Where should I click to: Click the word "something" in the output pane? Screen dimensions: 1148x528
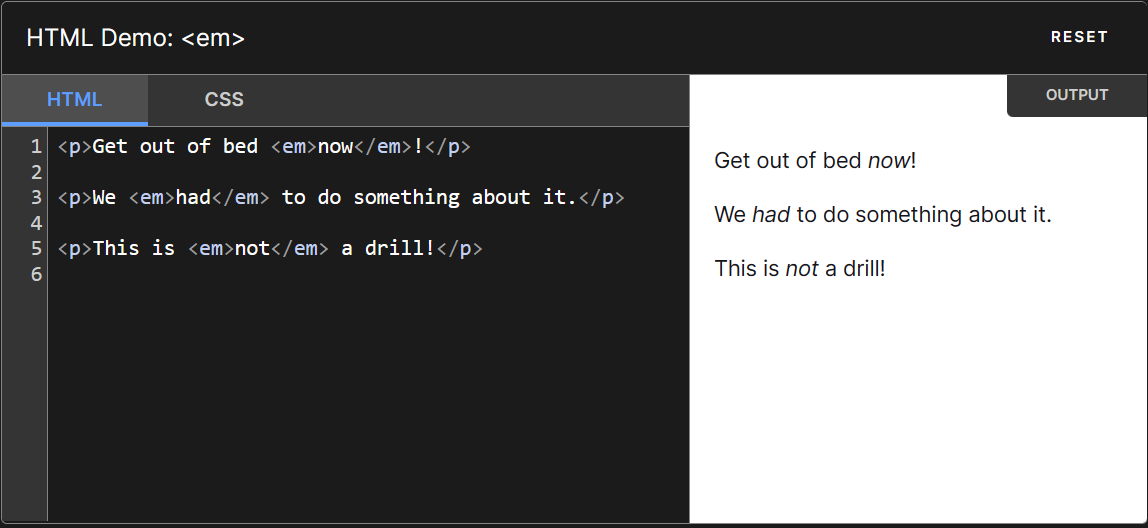pyautogui.click(x=904, y=215)
